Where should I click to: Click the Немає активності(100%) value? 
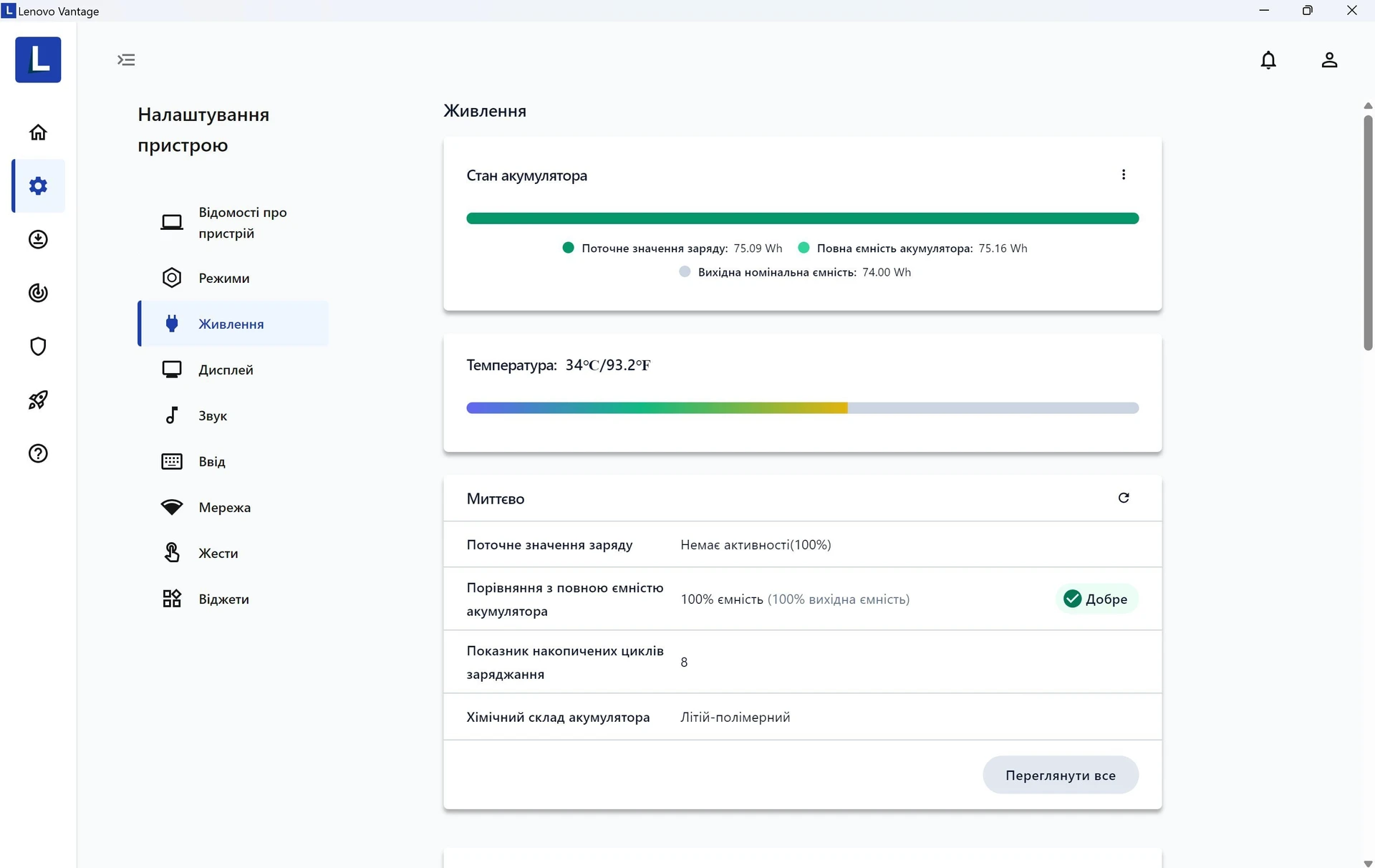tap(756, 545)
